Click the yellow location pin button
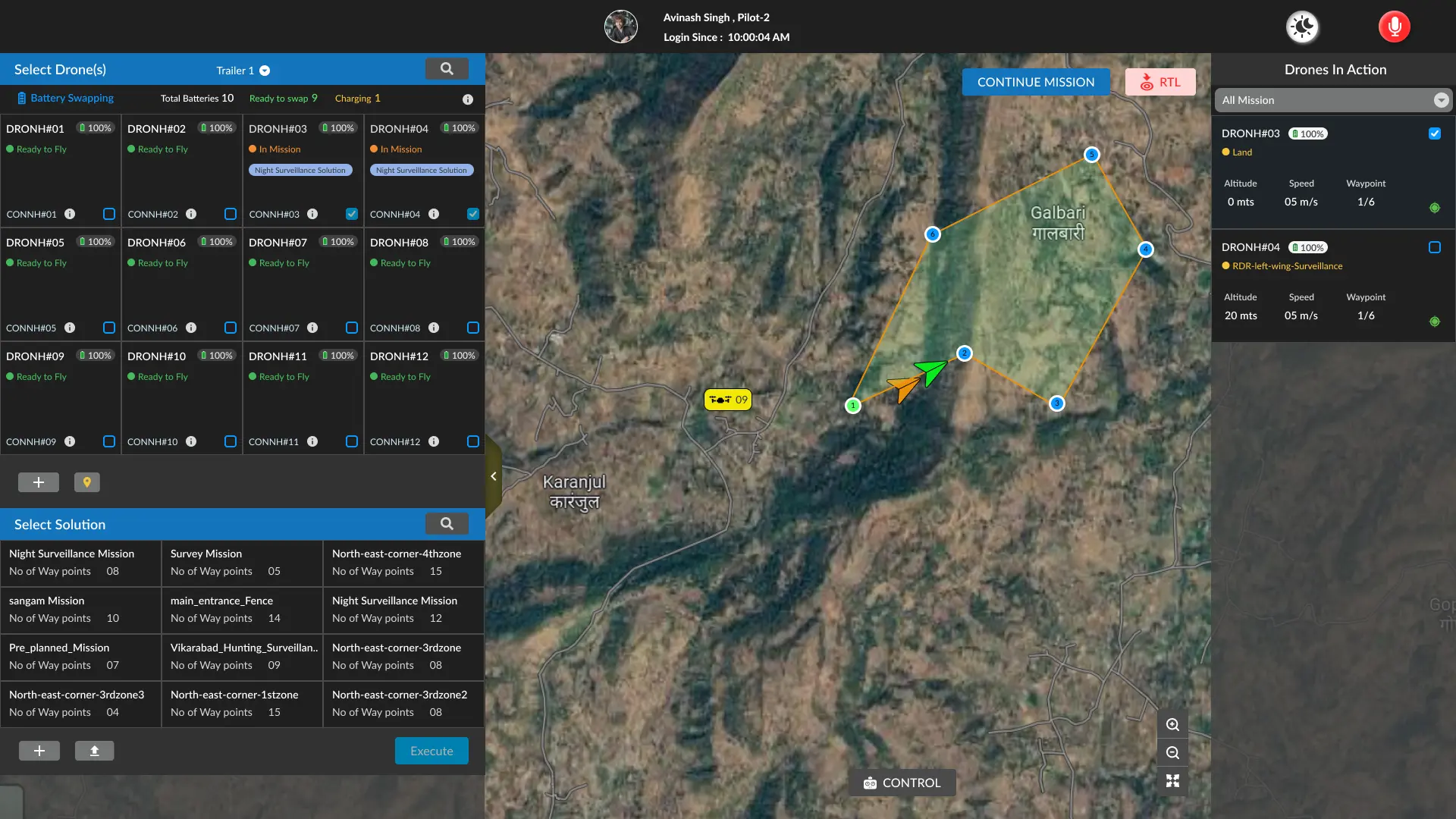Image resolution: width=1456 pixels, height=819 pixels. (x=86, y=482)
